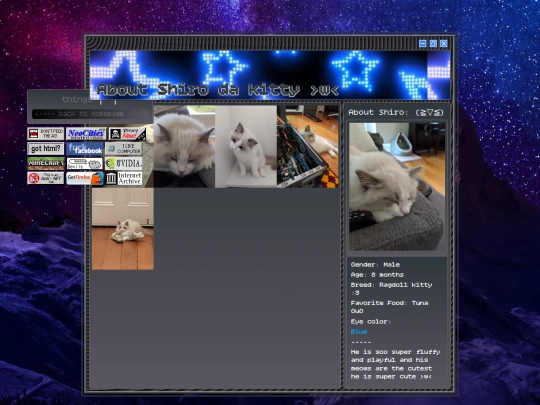Close the Shiro page window
Screen dimensions: 540x405
click(444, 43)
